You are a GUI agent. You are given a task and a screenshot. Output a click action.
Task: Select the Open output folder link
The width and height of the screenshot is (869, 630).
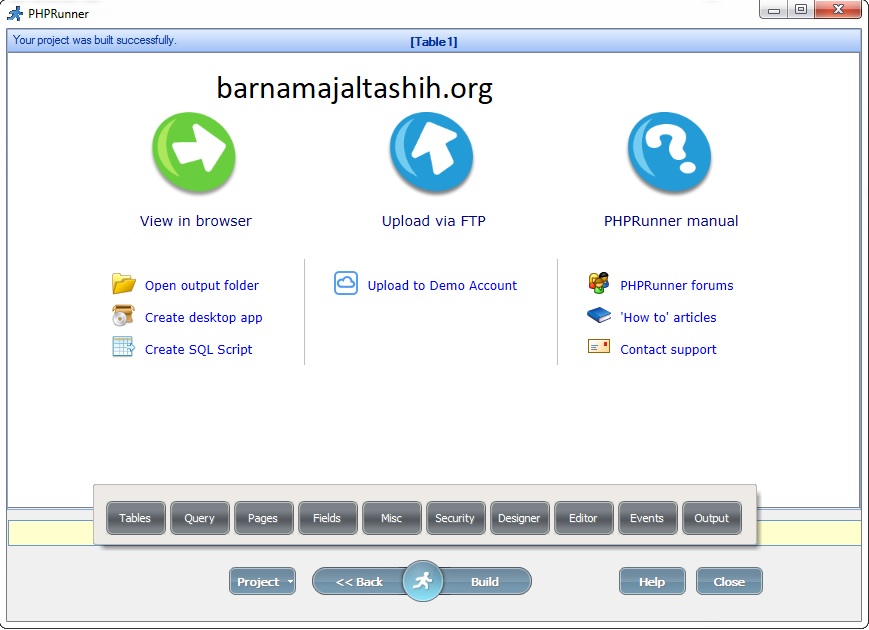[x=202, y=285]
